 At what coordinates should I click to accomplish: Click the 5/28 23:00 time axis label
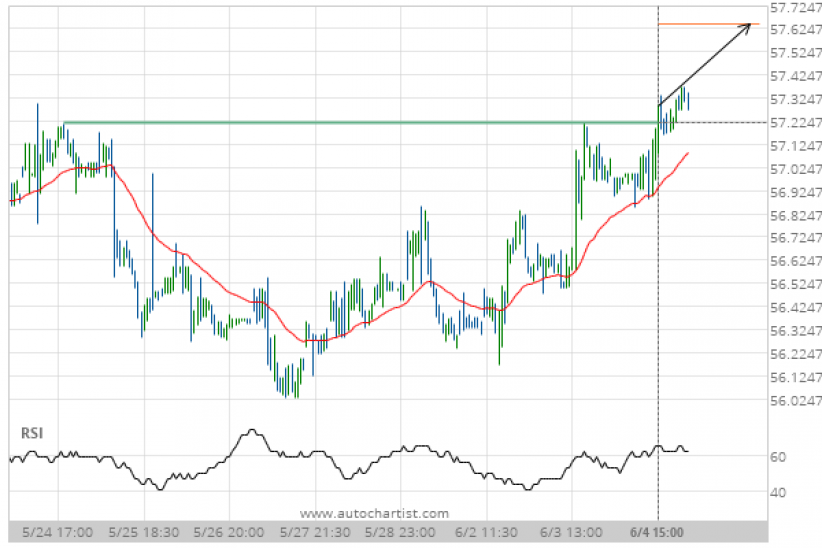pyautogui.click(x=400, y=533)
